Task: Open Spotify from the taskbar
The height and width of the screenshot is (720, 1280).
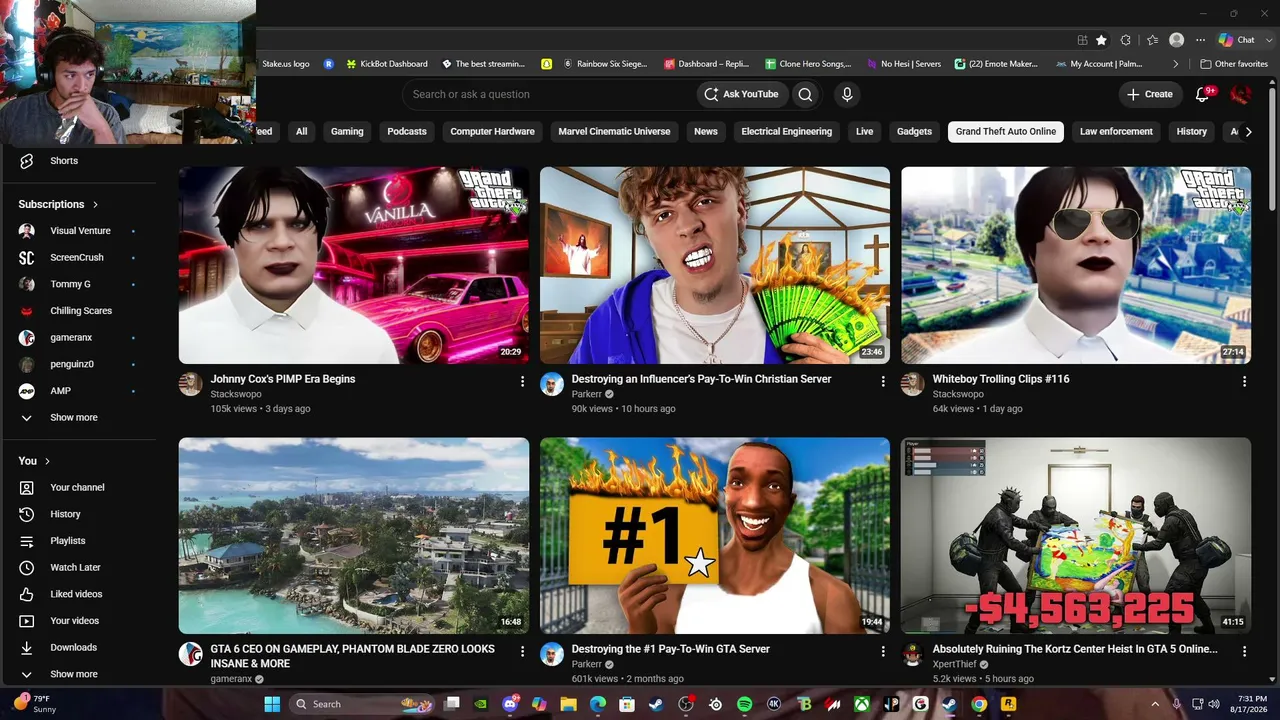Action: click(744, 704)
